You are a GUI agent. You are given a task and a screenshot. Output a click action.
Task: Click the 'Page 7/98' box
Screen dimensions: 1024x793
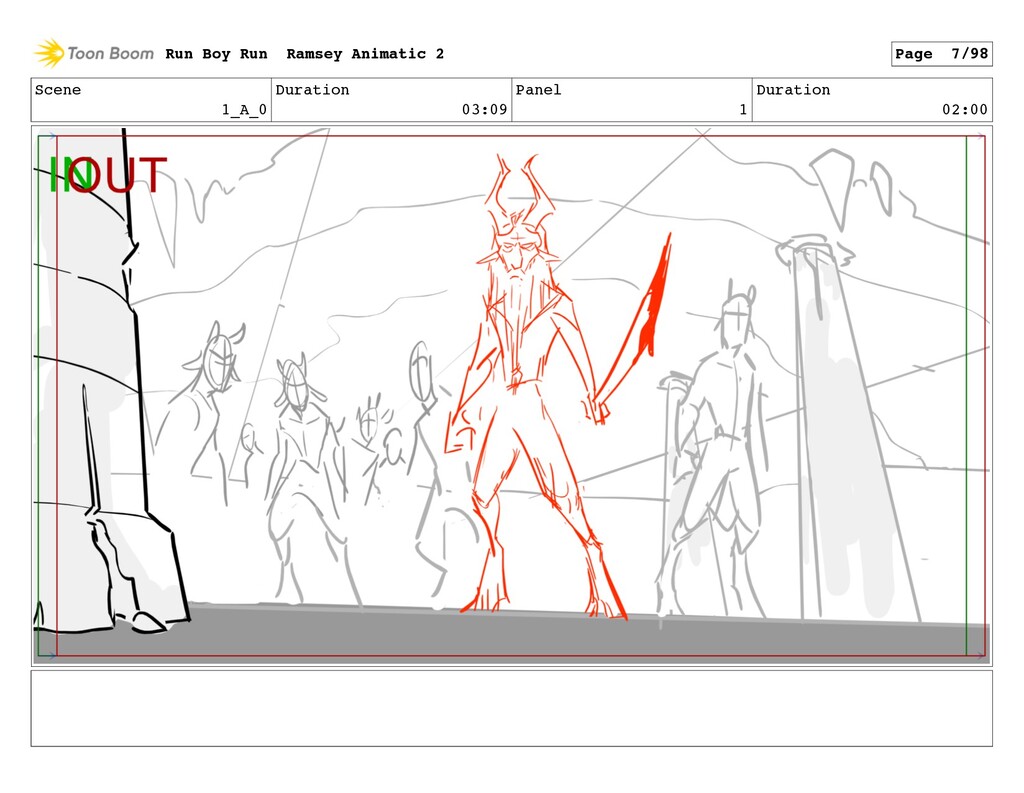pos(941,54)
